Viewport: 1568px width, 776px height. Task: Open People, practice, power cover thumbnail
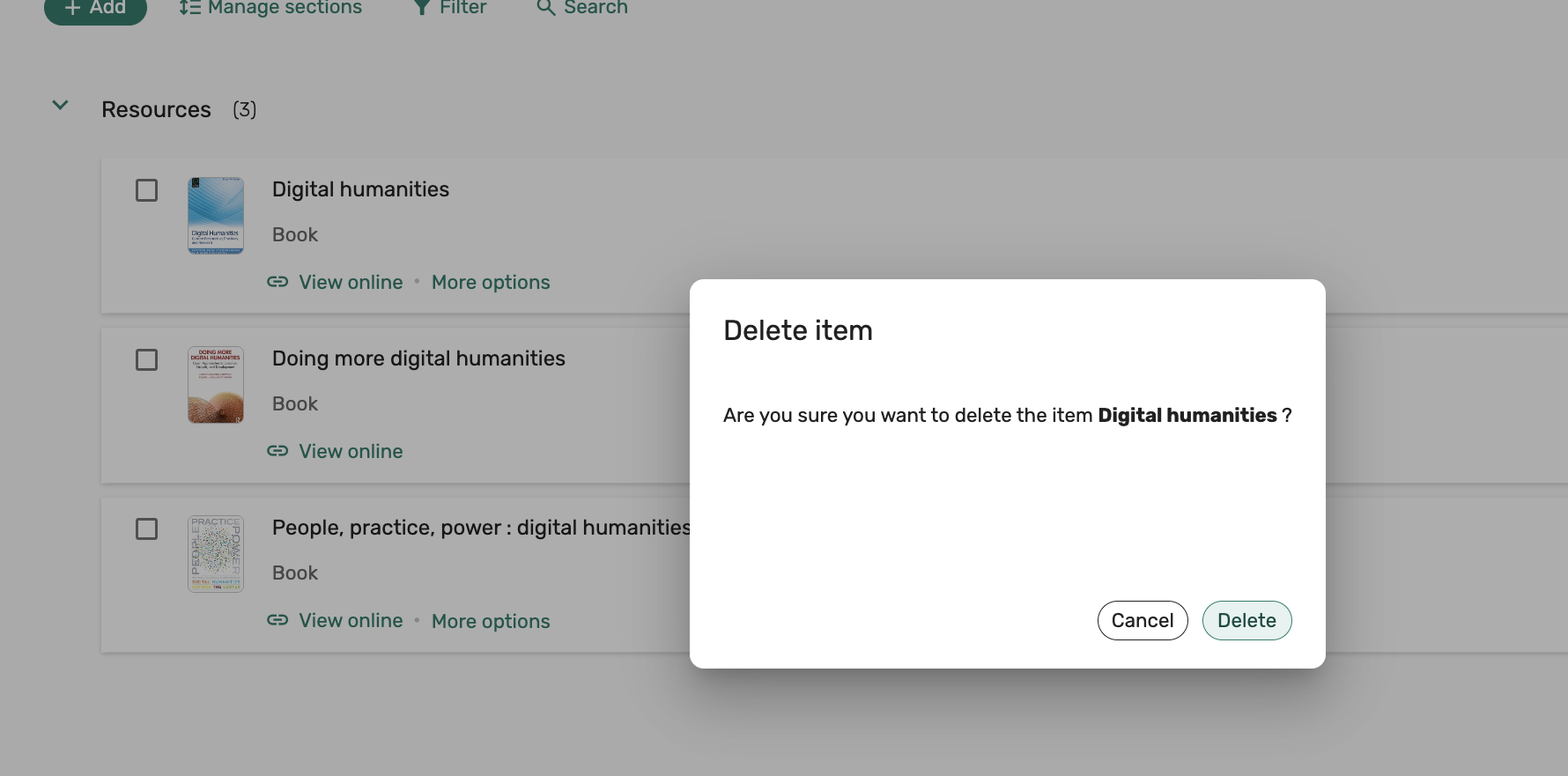pos(216,554)
